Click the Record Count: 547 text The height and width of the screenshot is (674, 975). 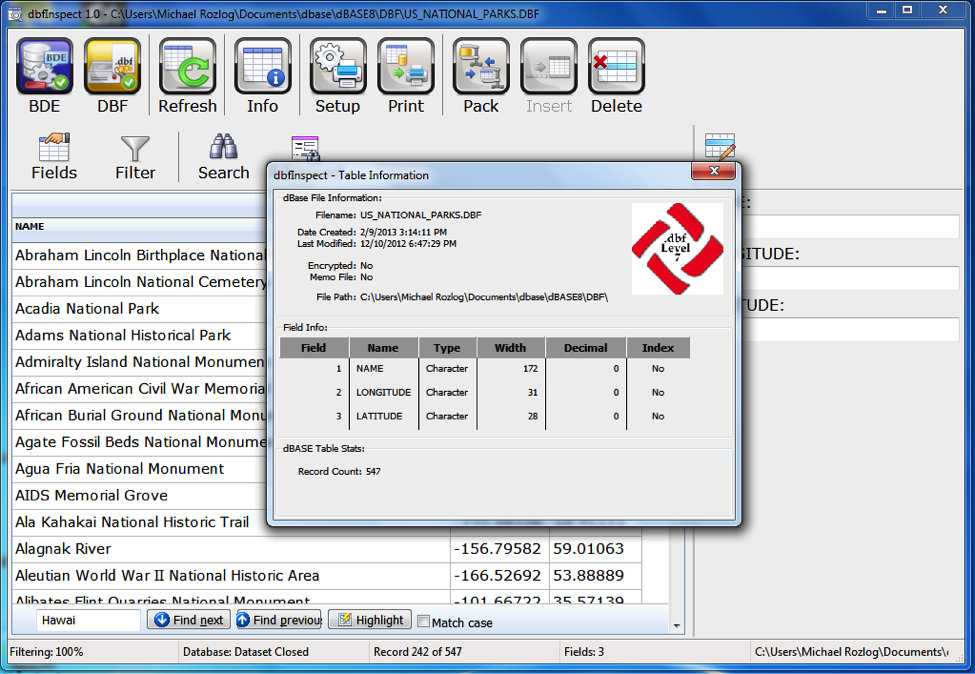339,471
